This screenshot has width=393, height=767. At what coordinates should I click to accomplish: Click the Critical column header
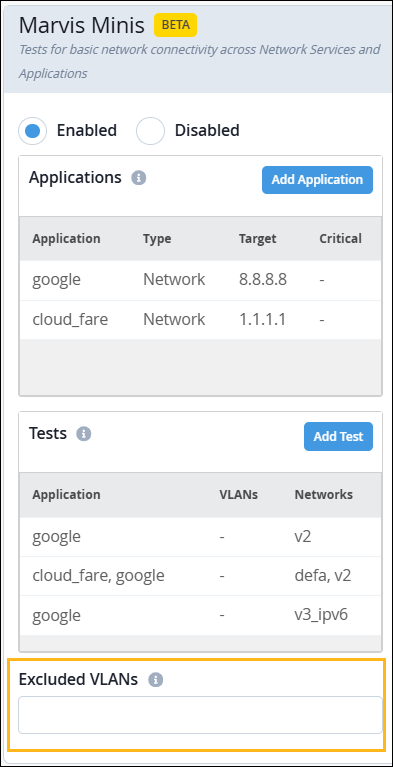pyautogui.click(x=340, y=239)
